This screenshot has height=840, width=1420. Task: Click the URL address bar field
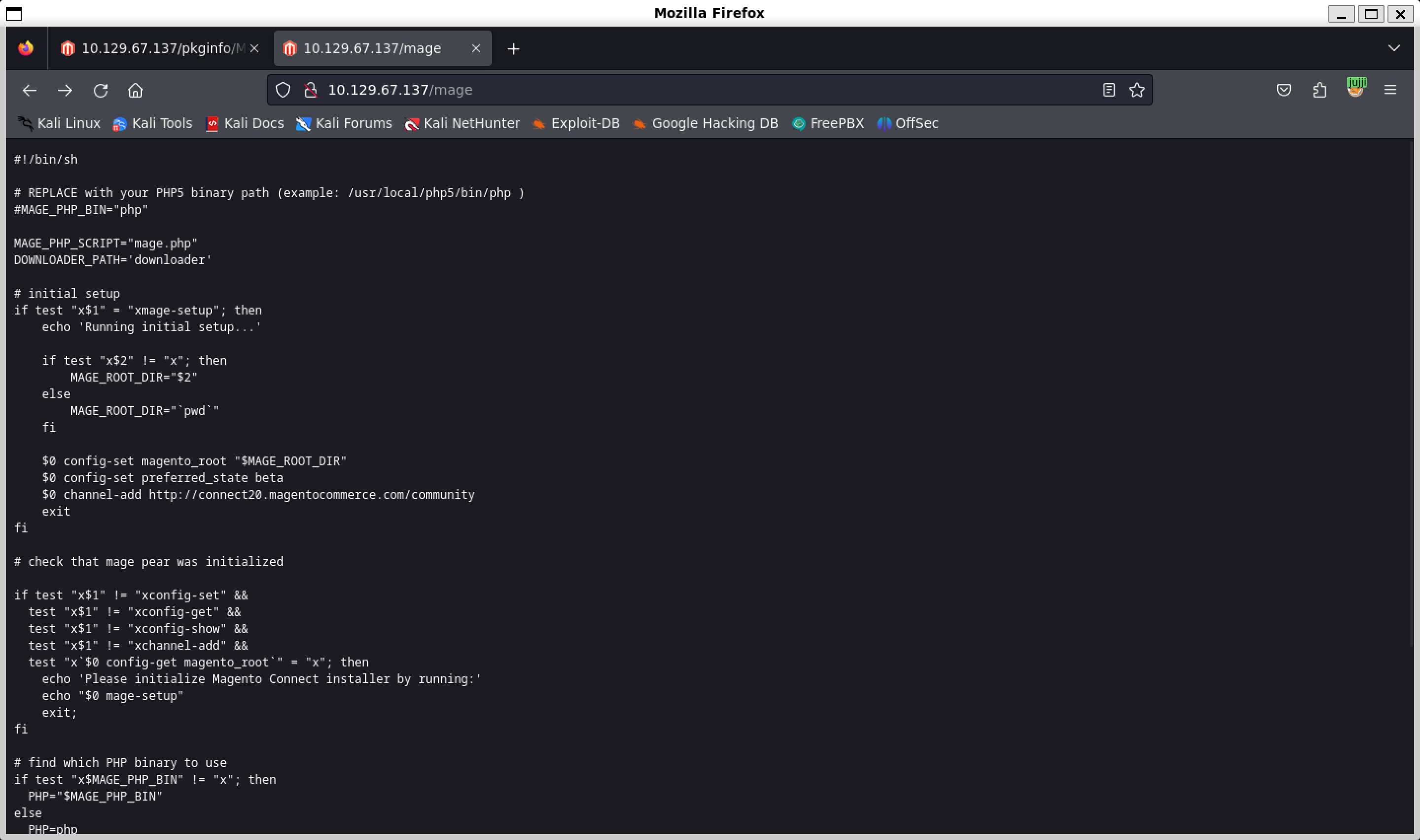click(679, 90)
